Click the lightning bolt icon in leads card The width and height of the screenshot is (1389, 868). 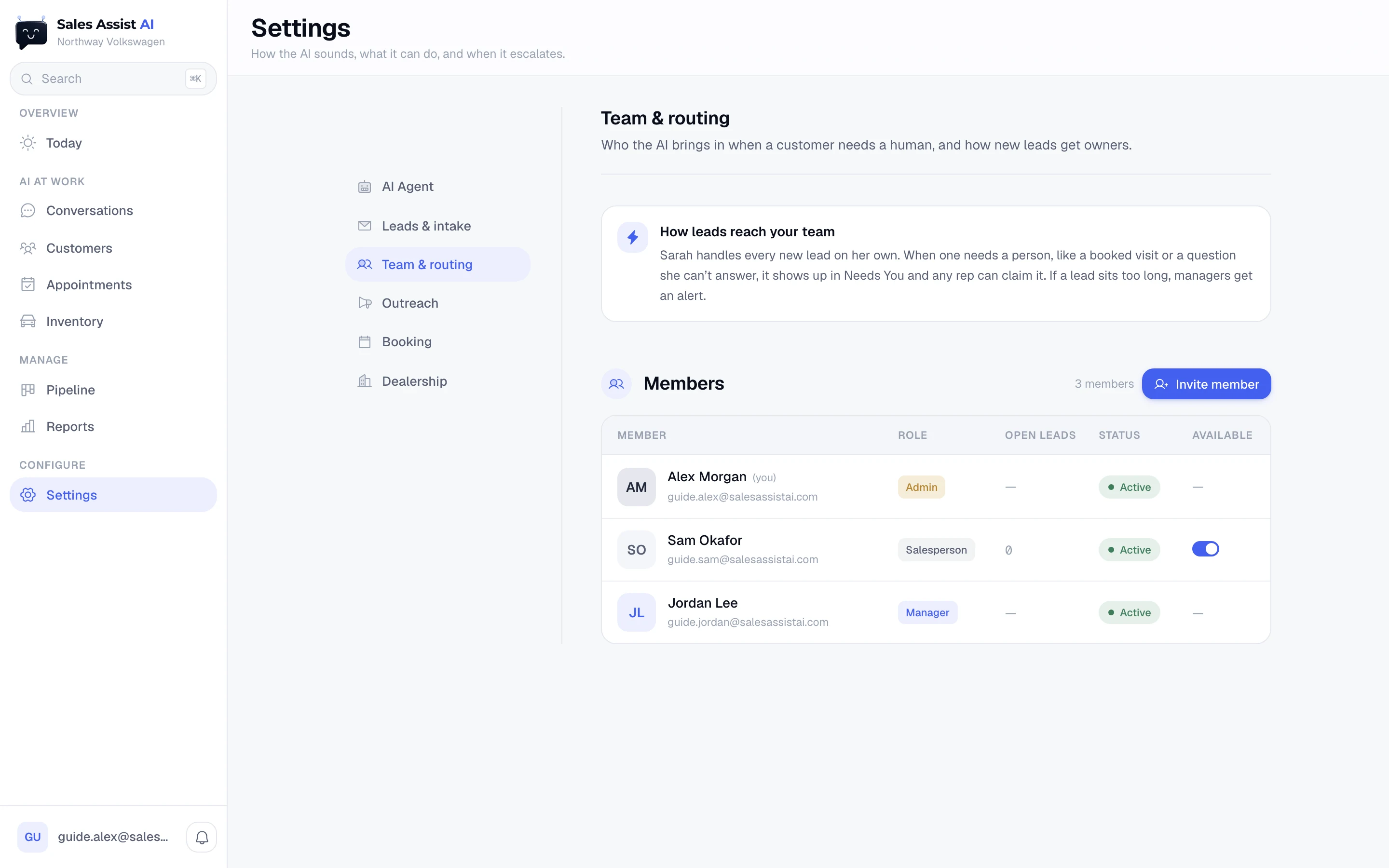[632, 237]
